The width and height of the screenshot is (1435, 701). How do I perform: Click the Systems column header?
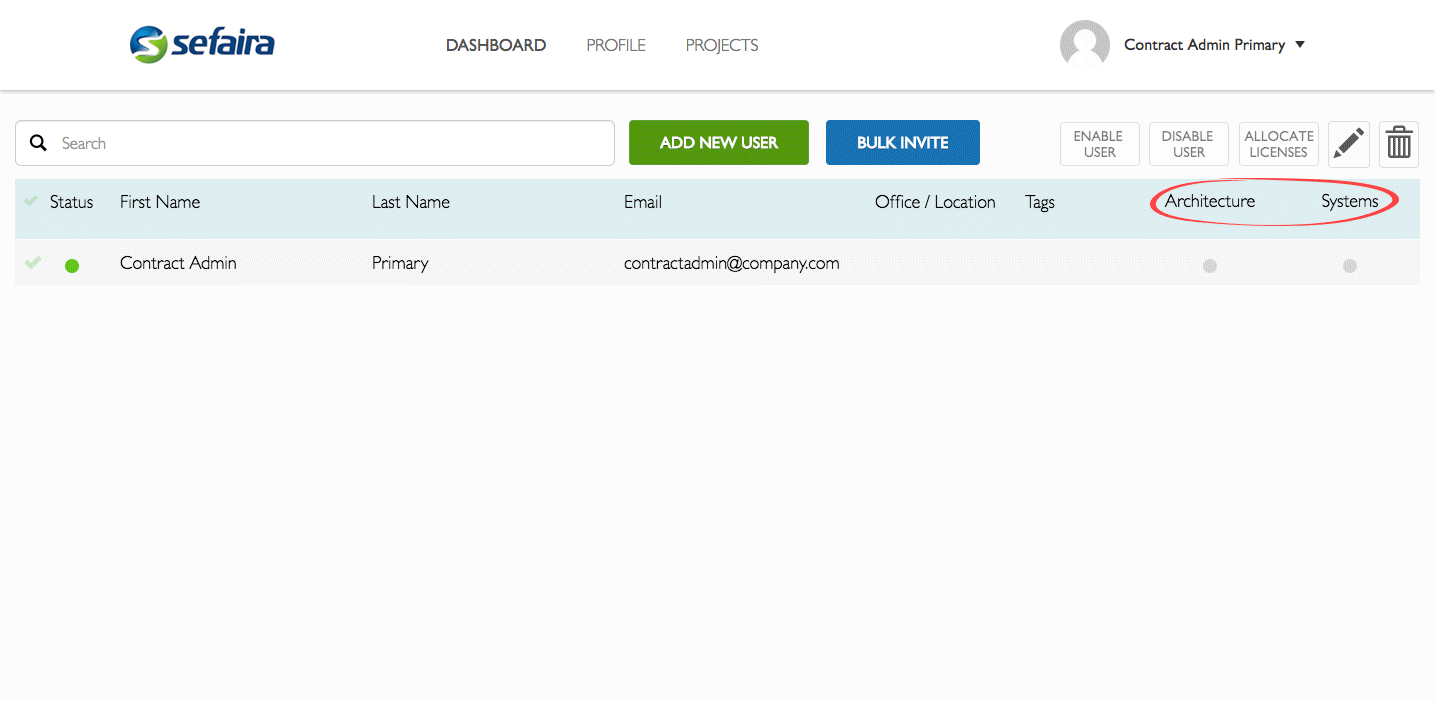pos(1350,201)
